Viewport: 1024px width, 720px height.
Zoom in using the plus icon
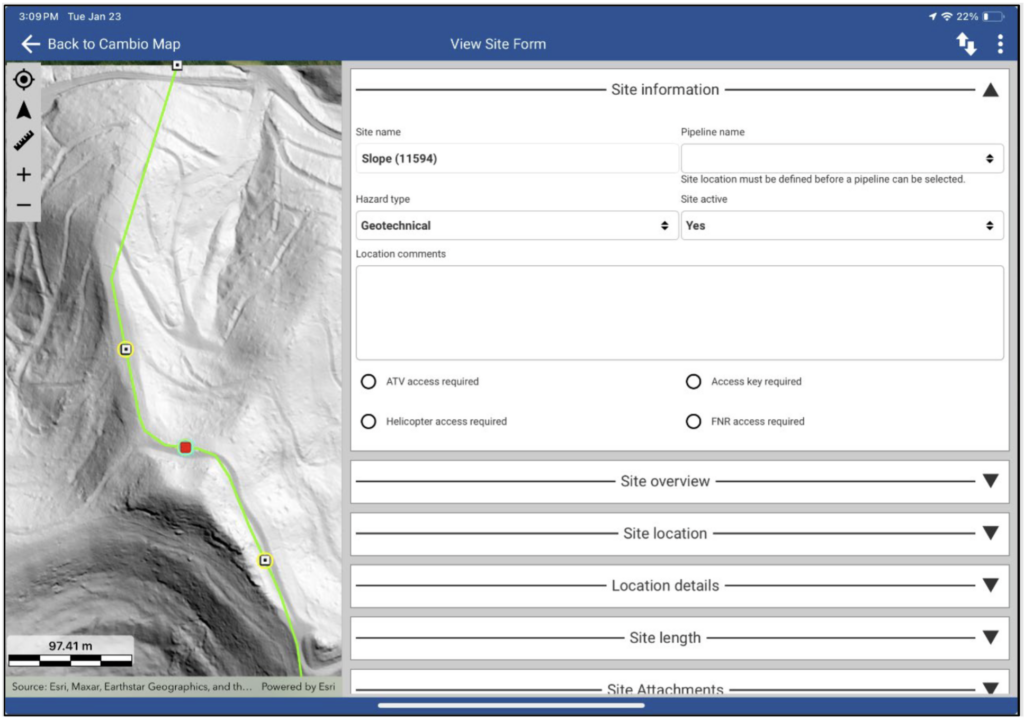(23, 173)
